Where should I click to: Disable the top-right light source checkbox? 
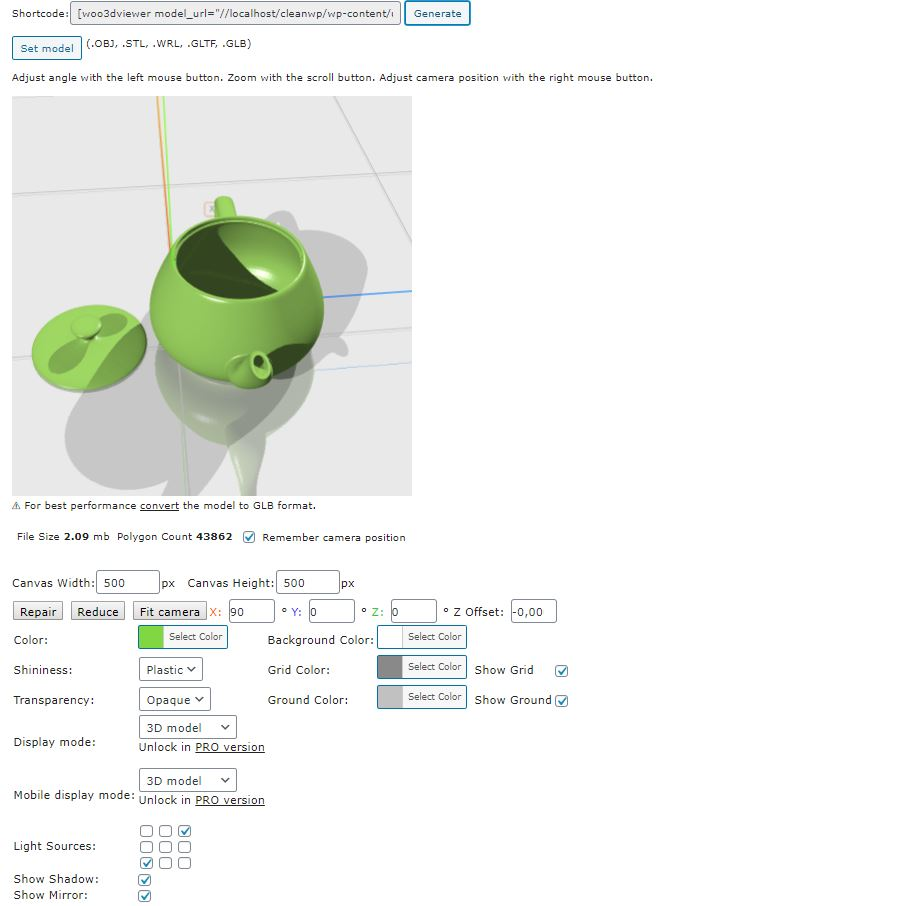click(x=185, y=831)
